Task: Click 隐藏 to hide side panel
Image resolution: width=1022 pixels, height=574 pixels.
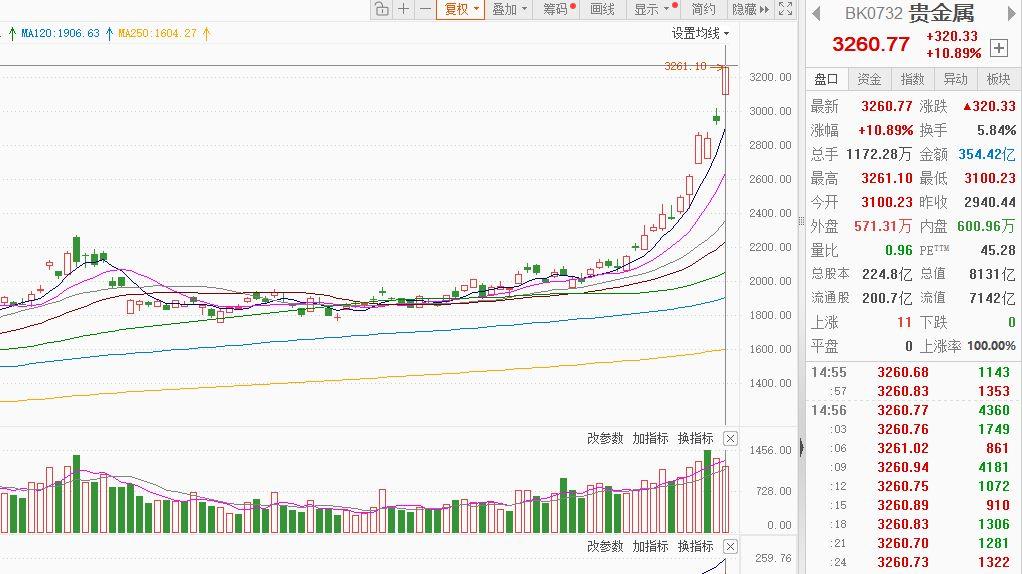Action: (750, 9)
